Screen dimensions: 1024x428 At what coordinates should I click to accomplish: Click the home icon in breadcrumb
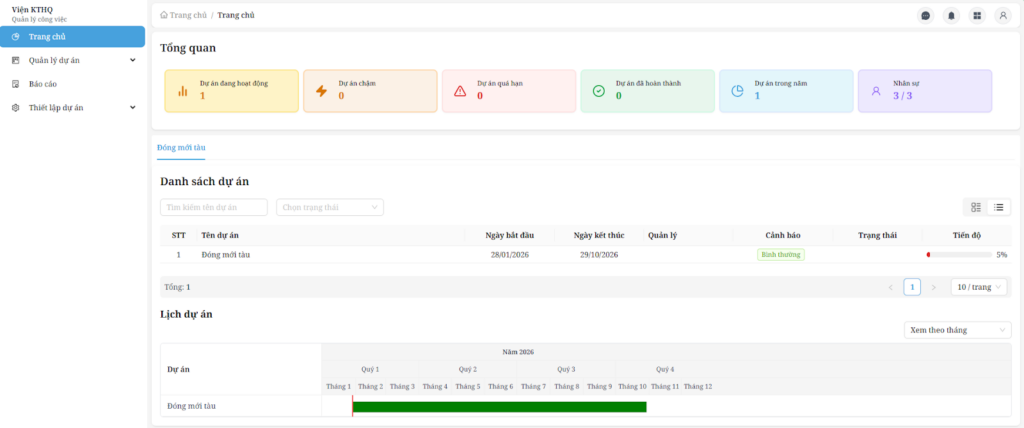tap(164, 15)
